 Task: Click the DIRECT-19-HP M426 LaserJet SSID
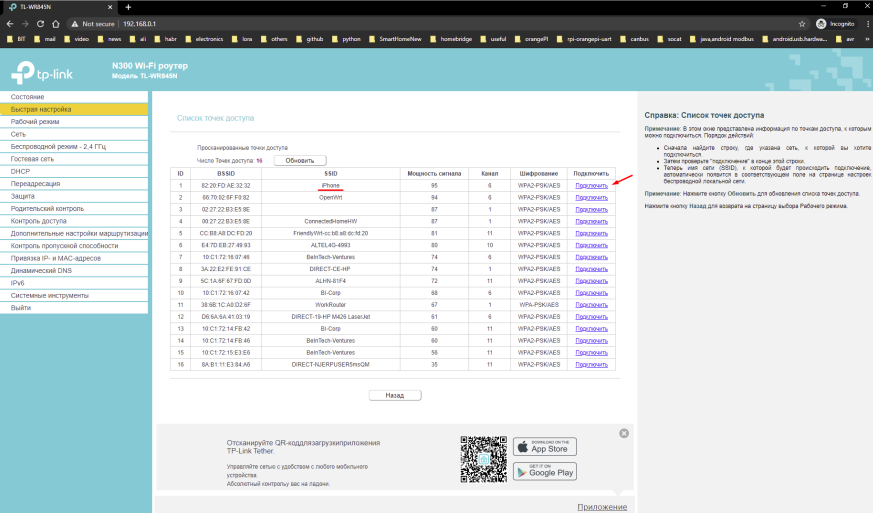pyautogui.click(x=331, y=316)
